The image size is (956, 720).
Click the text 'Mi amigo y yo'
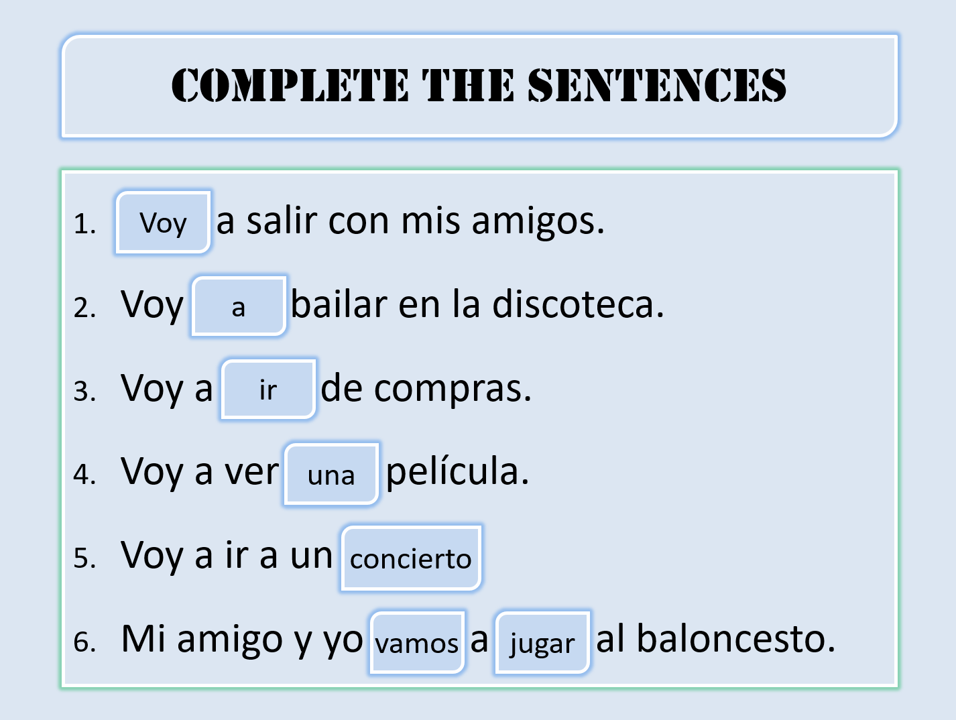point(242,640)
